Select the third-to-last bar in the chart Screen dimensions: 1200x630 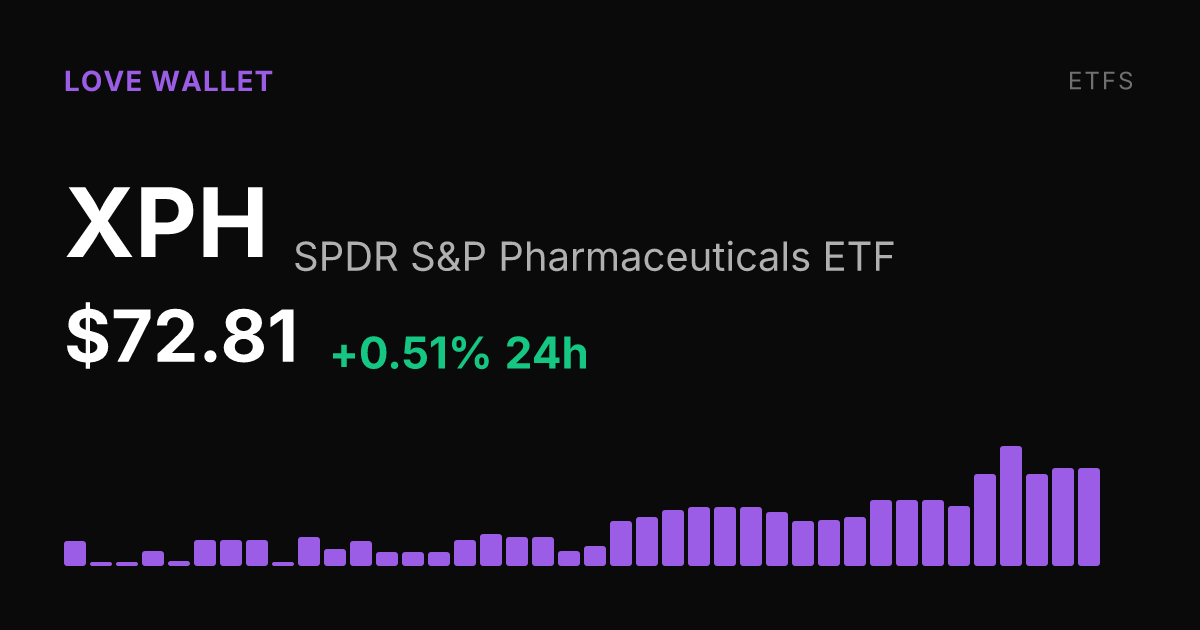click(1037, 520)
